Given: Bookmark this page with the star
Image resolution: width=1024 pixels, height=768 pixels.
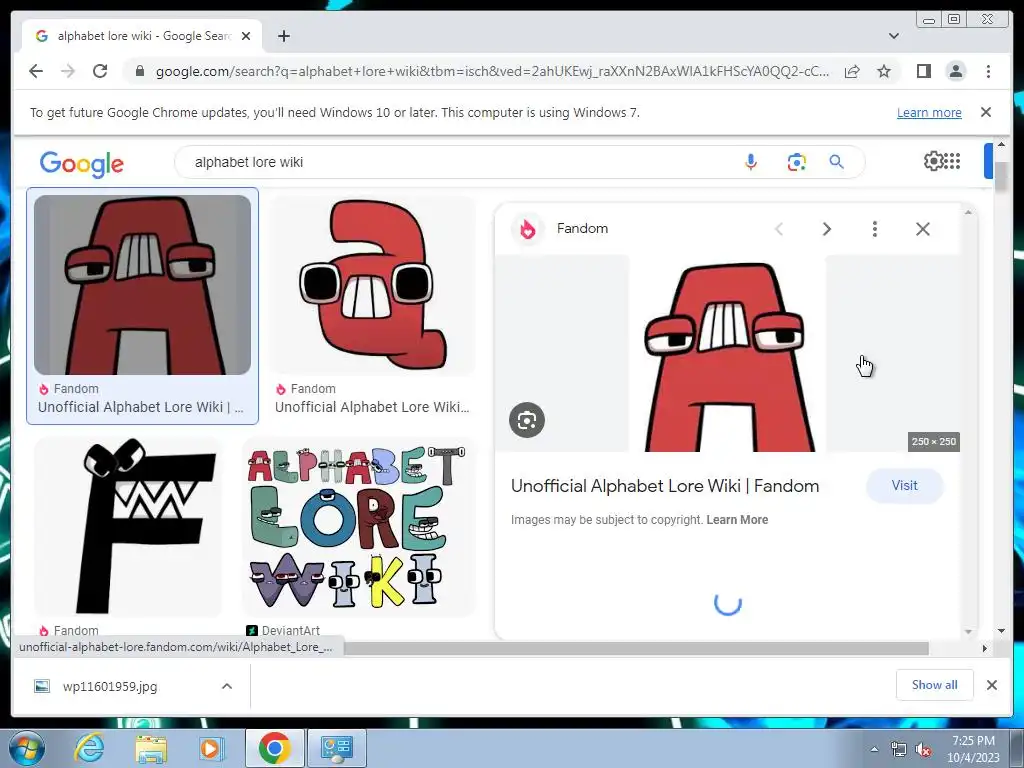Looking at the screenshot, I should (884, 71).
